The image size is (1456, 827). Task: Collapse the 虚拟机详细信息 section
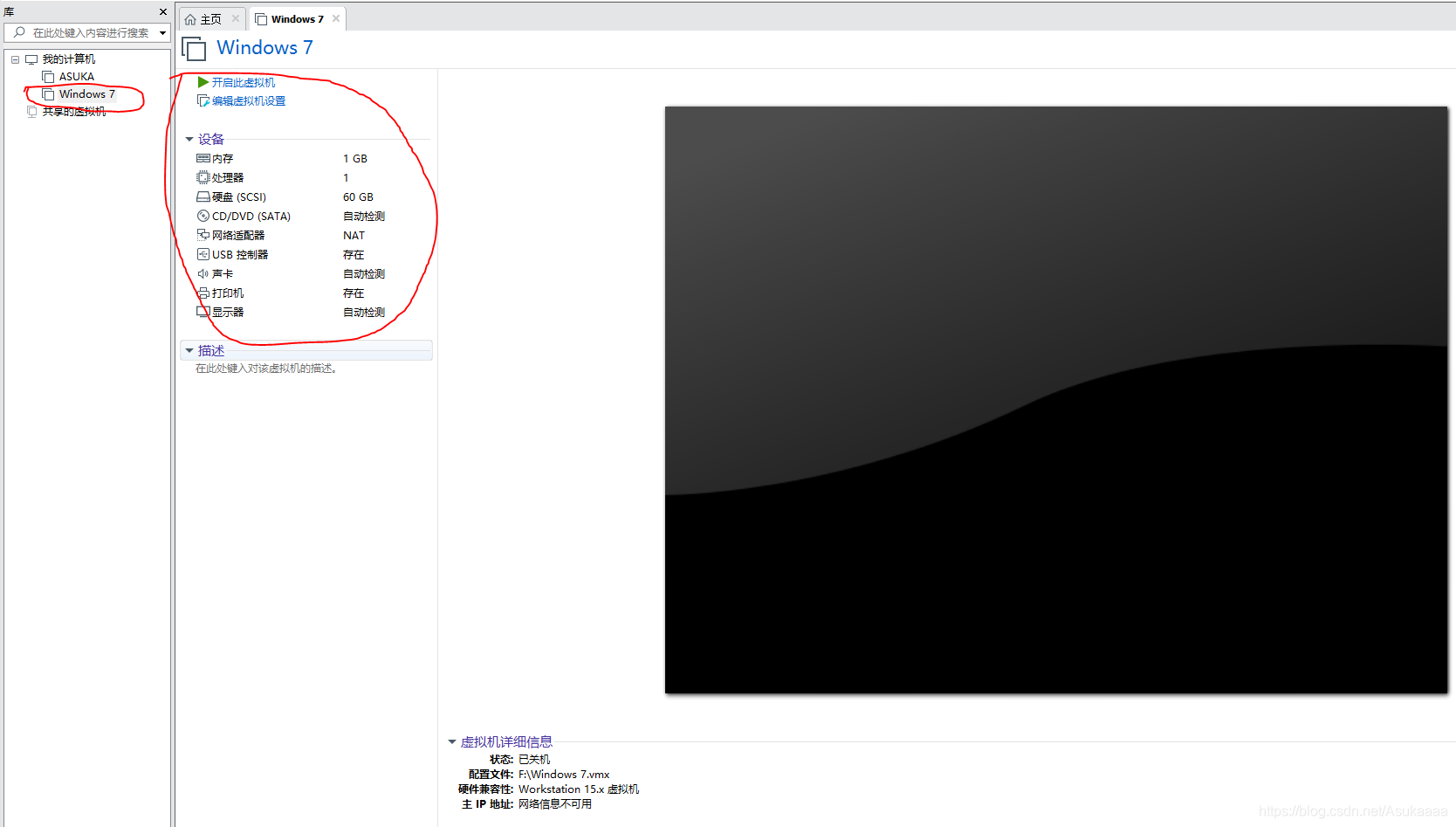point(452,741)
